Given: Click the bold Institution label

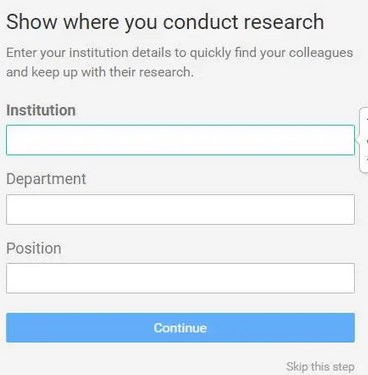Looking at the screenshot, I should click(x=41, y=110).
